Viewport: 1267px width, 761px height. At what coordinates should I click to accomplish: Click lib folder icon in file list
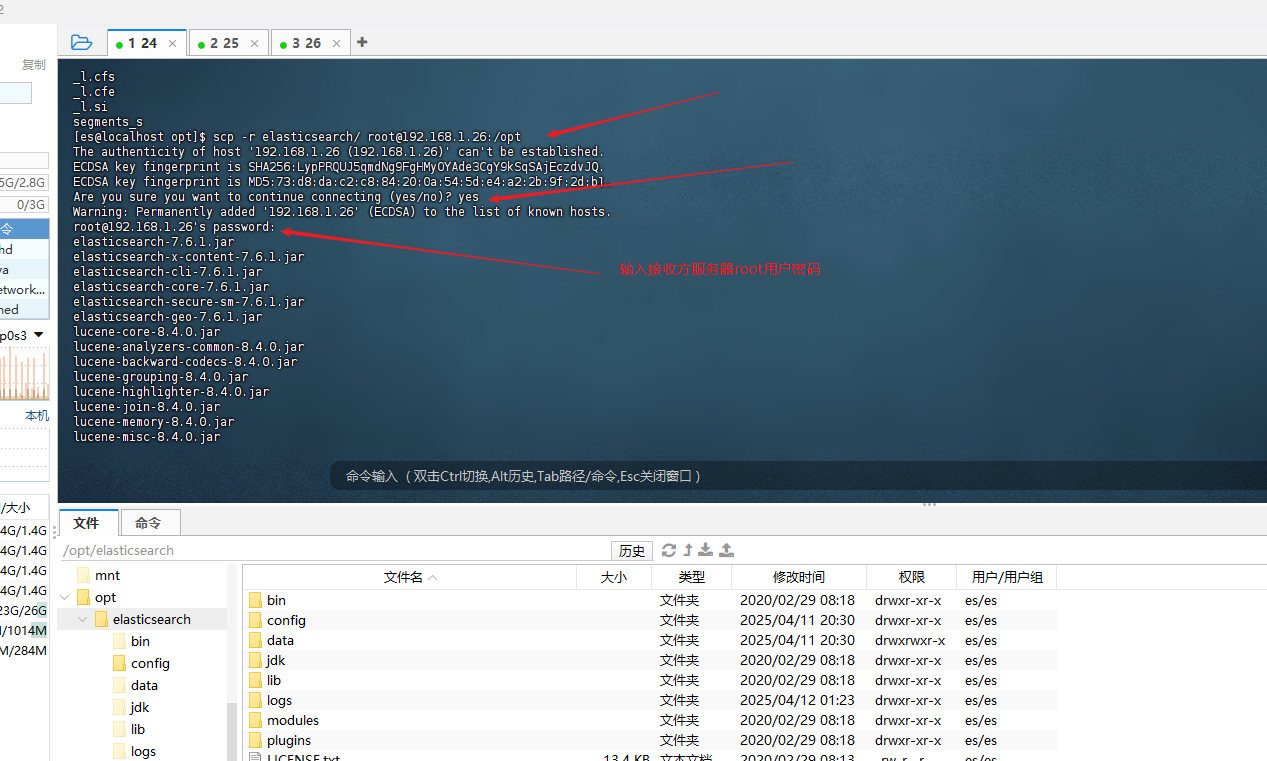pyautogui.click(x=255, y=680)
